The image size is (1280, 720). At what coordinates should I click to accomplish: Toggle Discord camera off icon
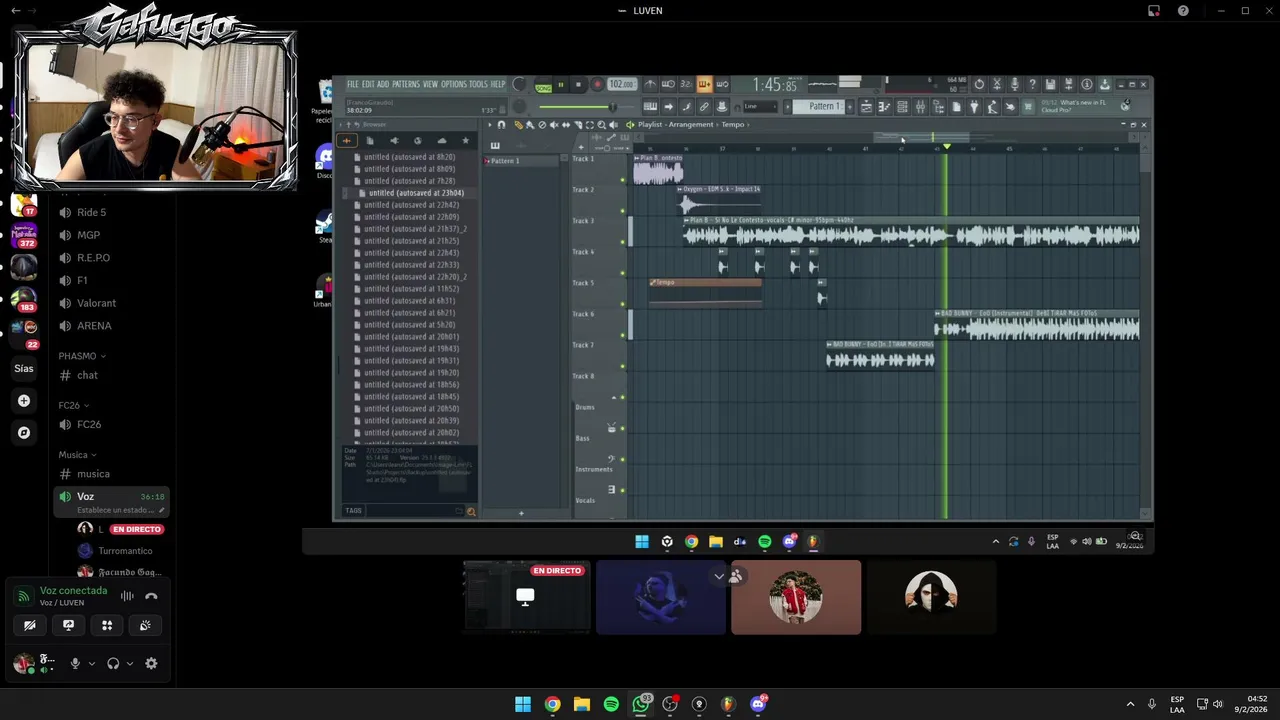click(30, 625)
